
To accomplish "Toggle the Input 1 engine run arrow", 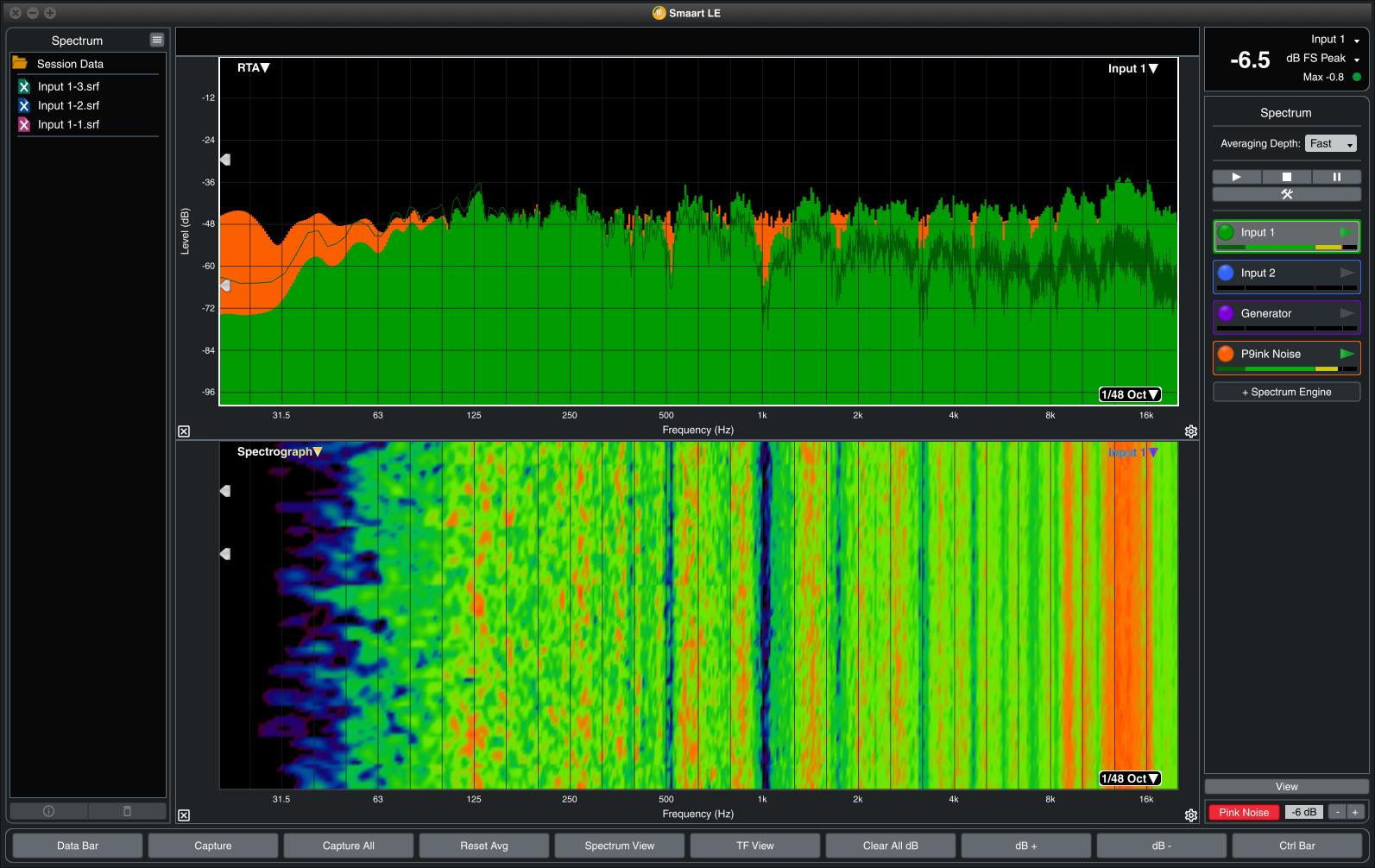I will (x=1347, y=232).
